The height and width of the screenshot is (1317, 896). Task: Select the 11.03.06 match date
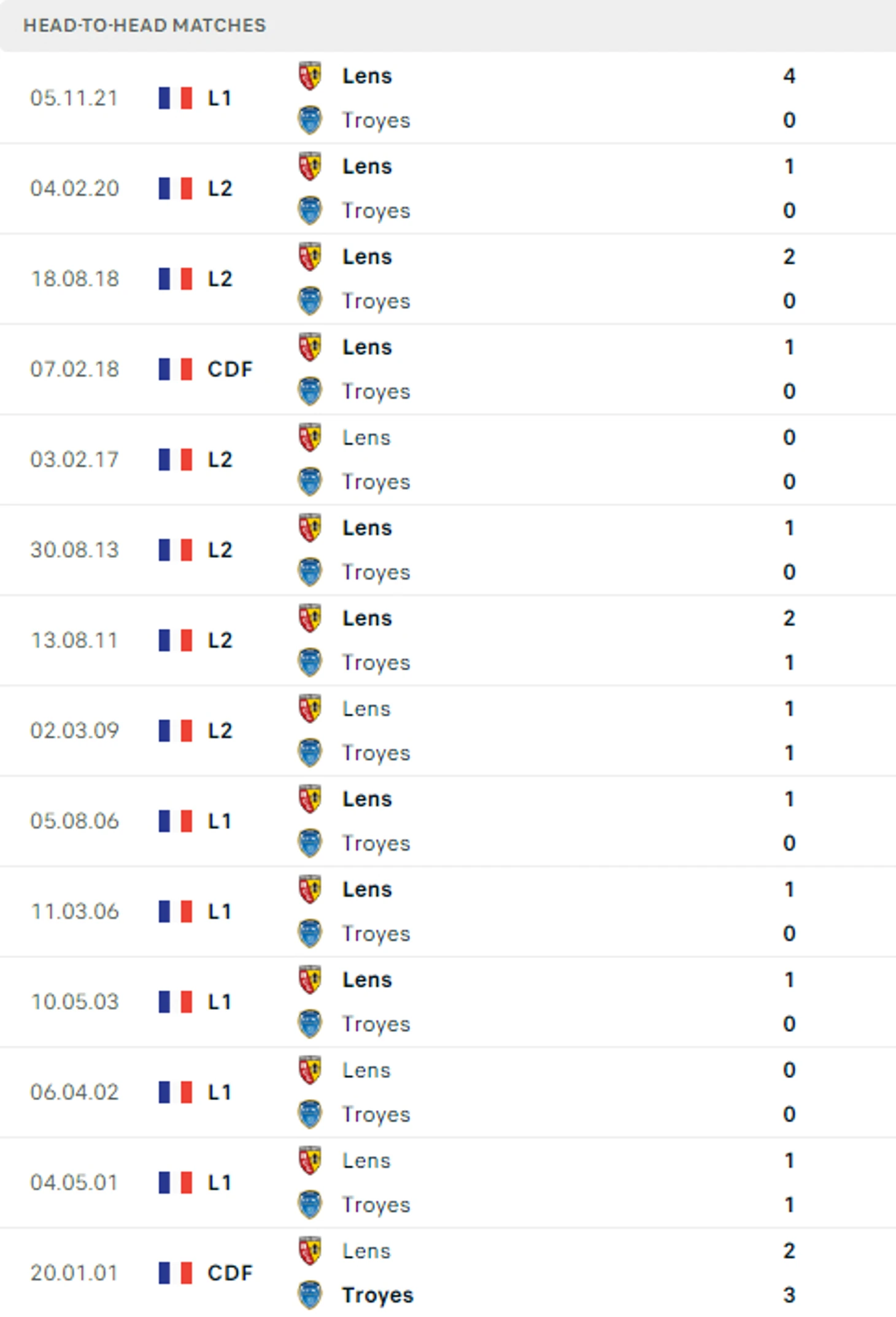pos(75,911)
